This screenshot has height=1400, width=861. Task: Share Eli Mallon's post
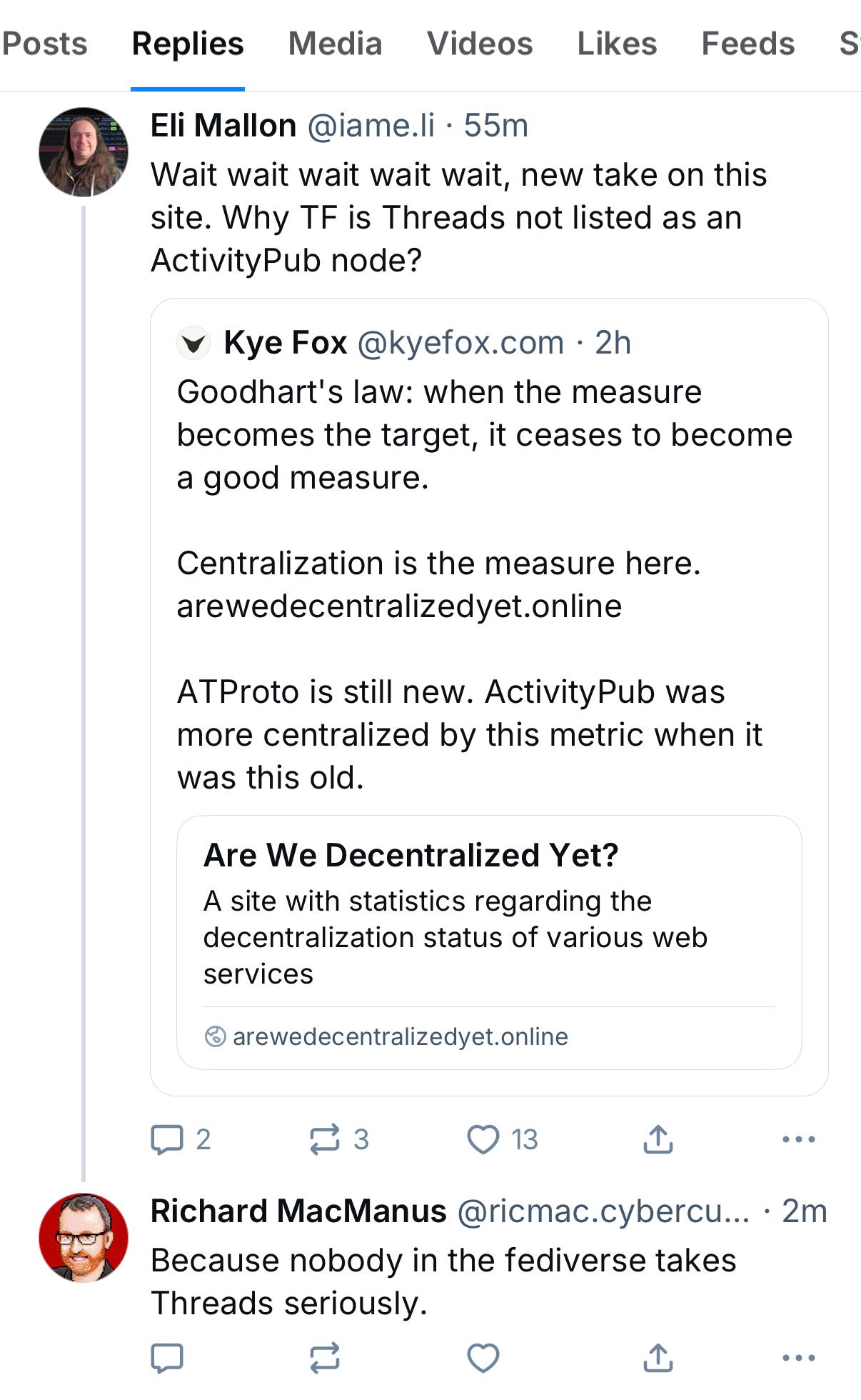tap(658, 1139)
